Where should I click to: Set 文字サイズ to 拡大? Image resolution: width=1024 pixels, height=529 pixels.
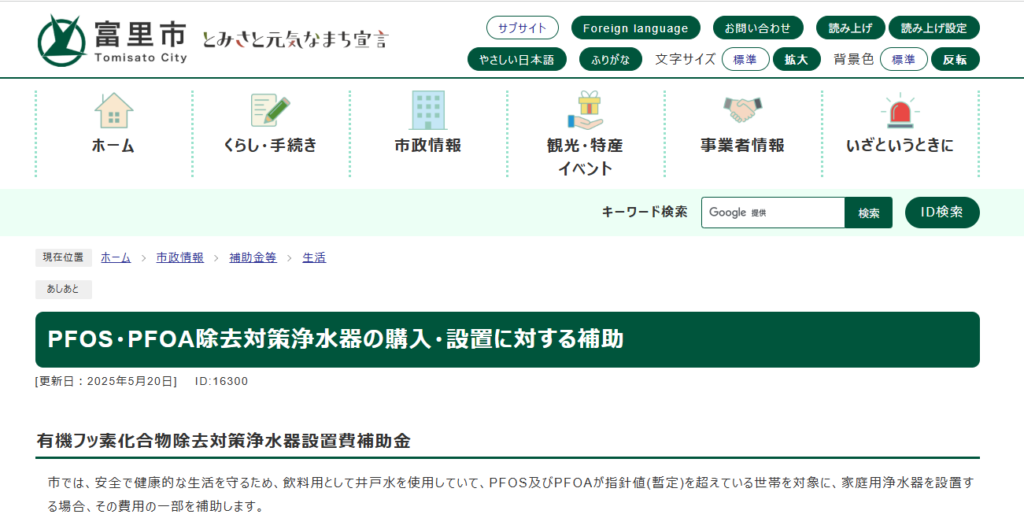pyautogui.click(x=797, y=59)
